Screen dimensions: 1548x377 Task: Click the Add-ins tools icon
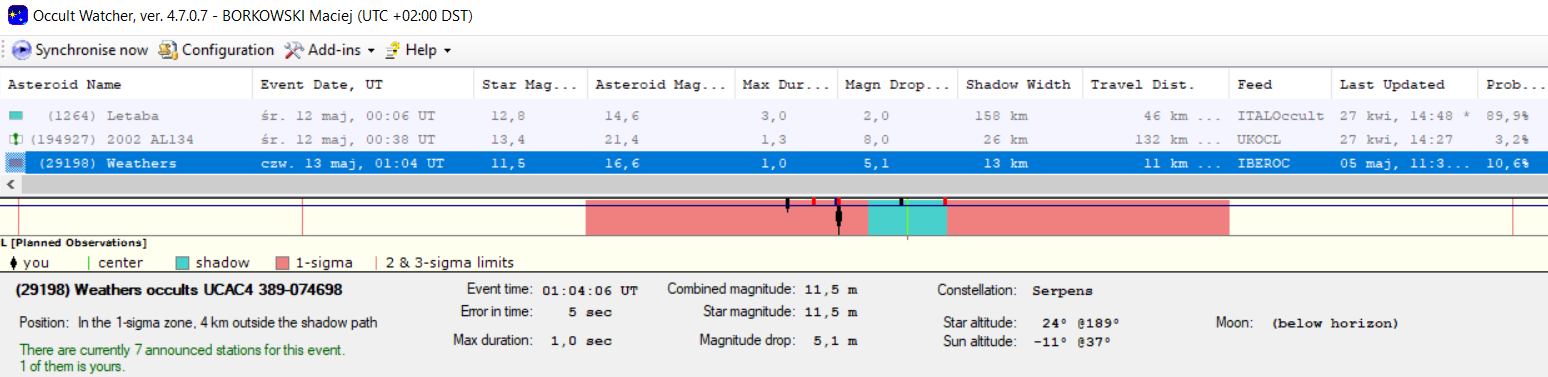pyautogui.click(x=293, y=50)
